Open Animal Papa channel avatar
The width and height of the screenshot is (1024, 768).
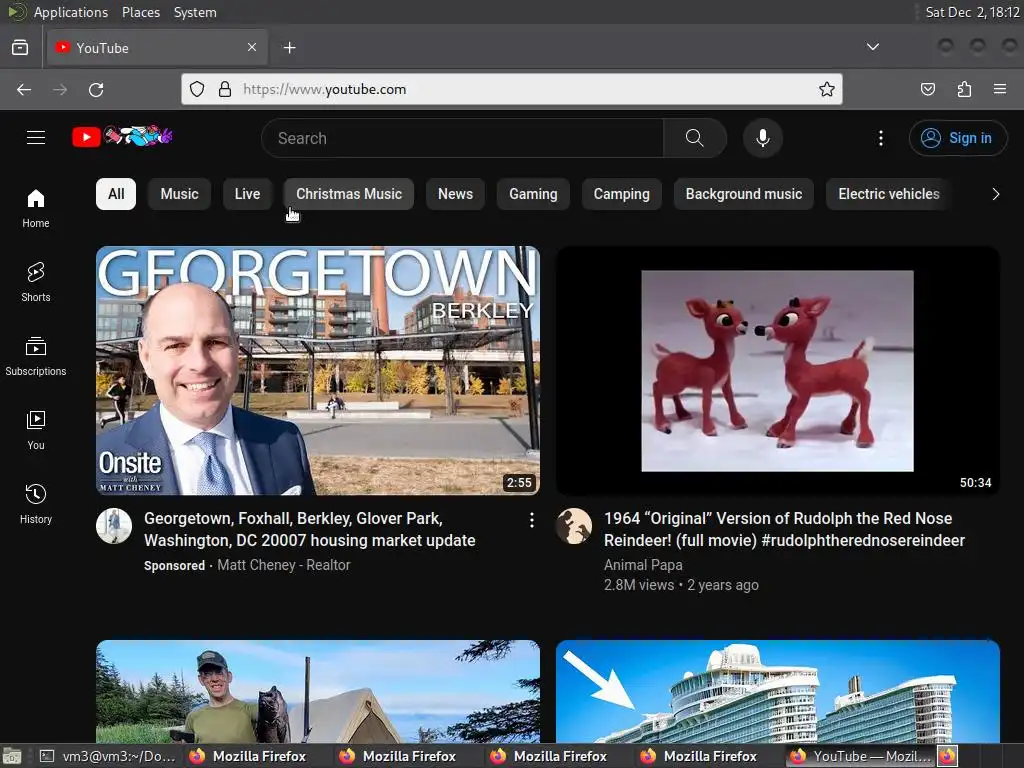point(574,526)
